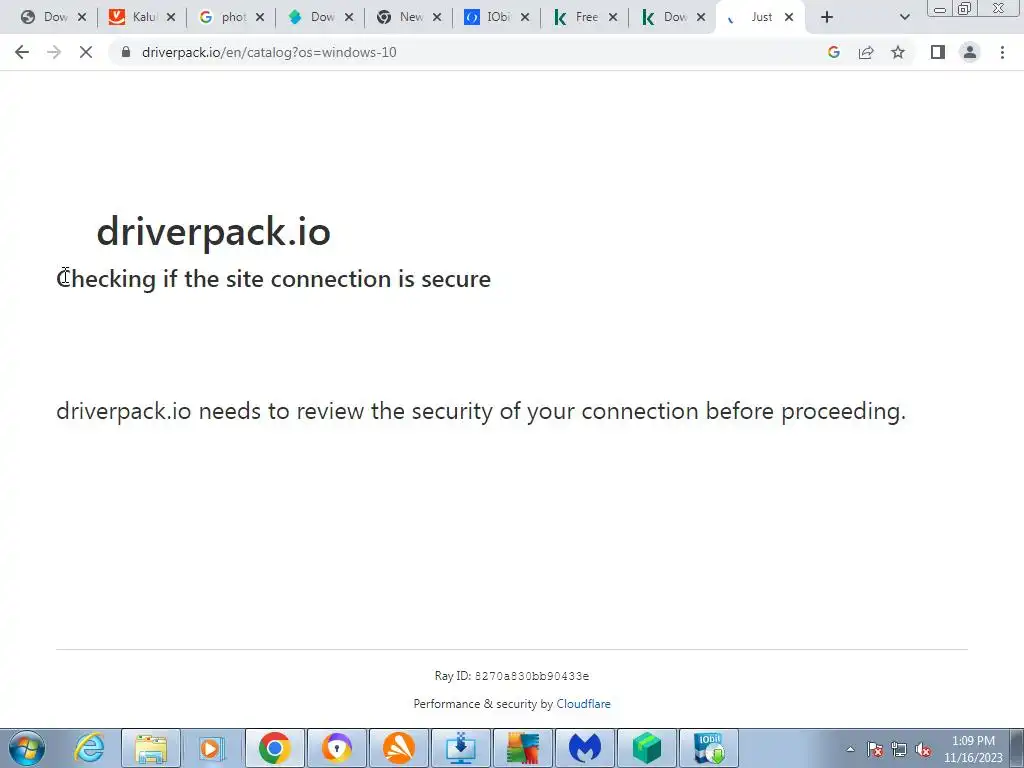The width and height of the screenshot is (1024, 768).
Task: Open the Action Center flag icon
Action: pos(875,750)
